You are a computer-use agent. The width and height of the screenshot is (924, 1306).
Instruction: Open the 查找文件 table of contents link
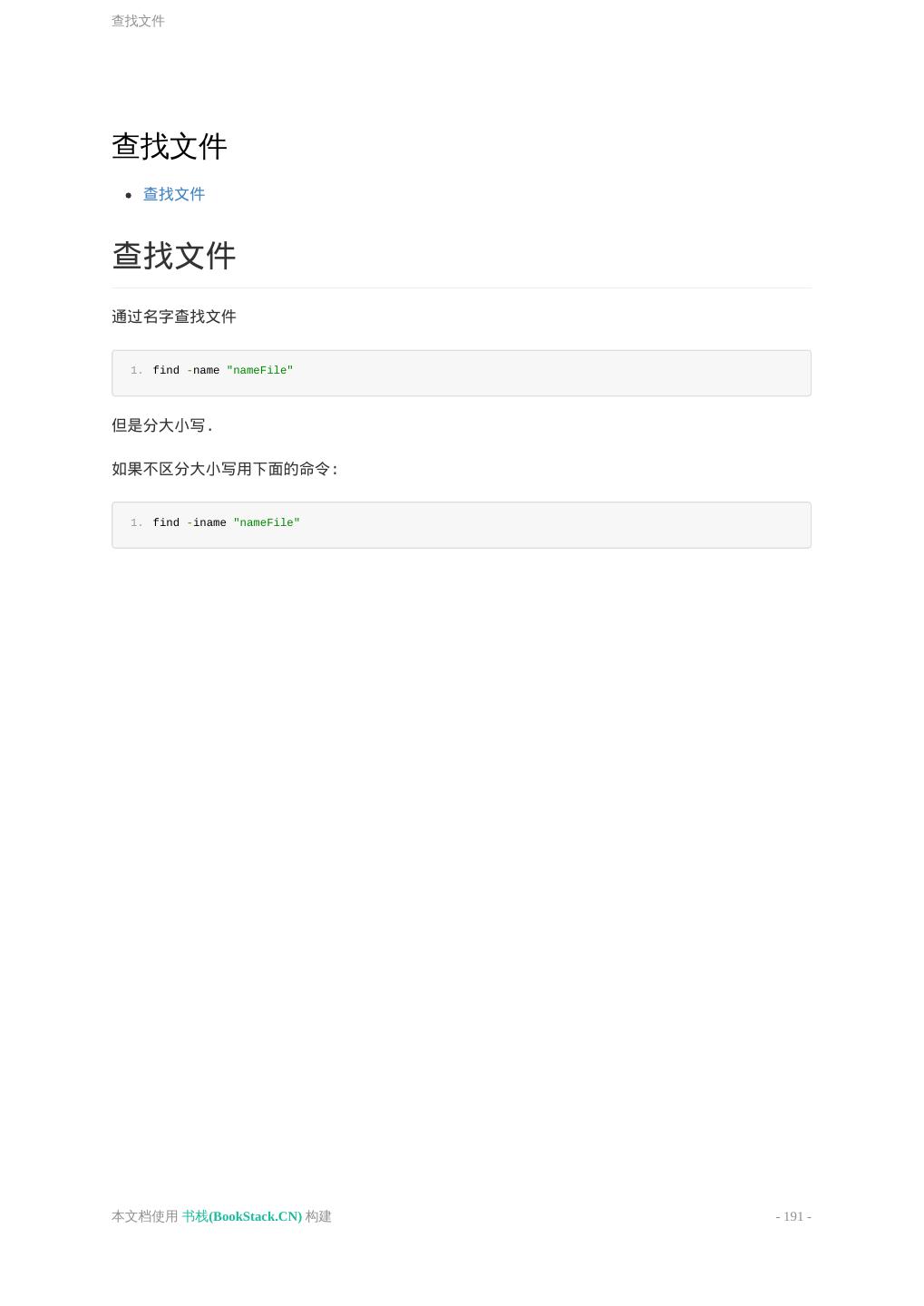(174, 194)
